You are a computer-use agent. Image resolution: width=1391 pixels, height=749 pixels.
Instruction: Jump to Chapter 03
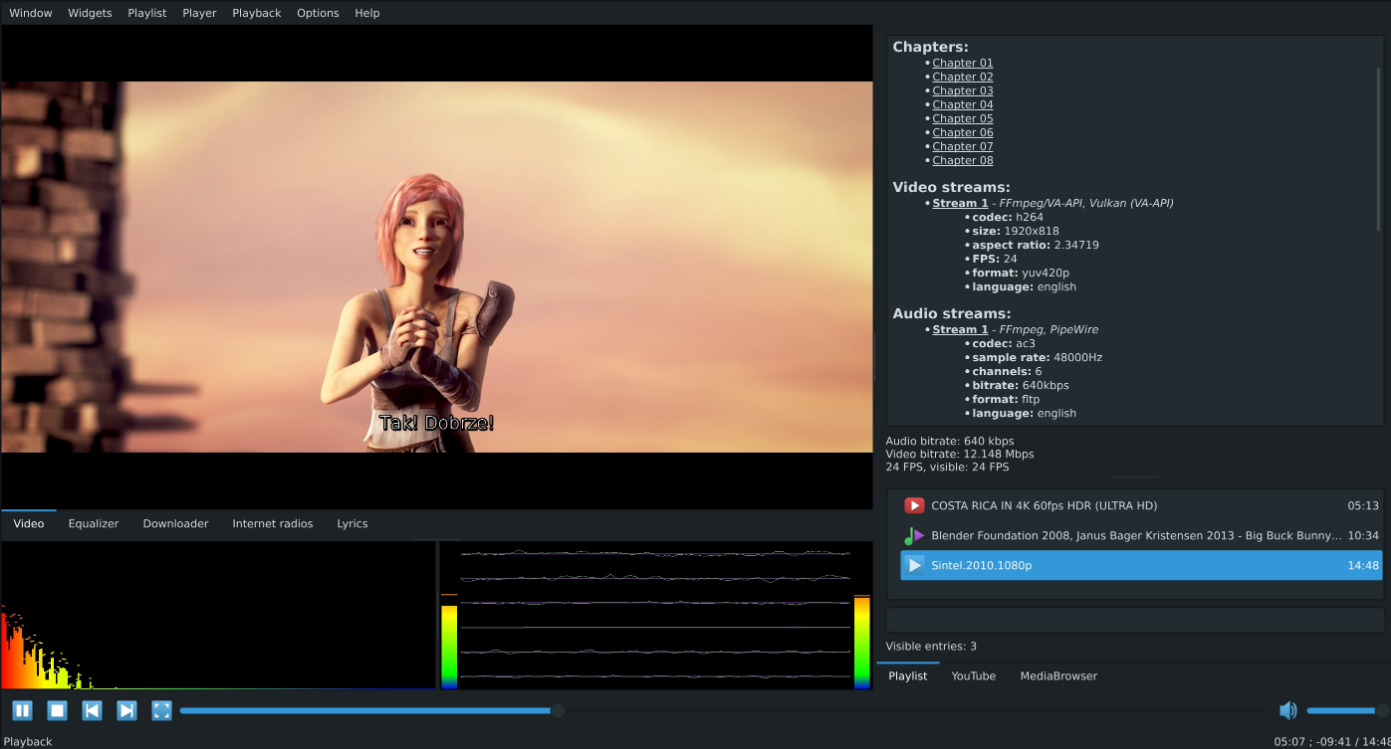(962, 90)
